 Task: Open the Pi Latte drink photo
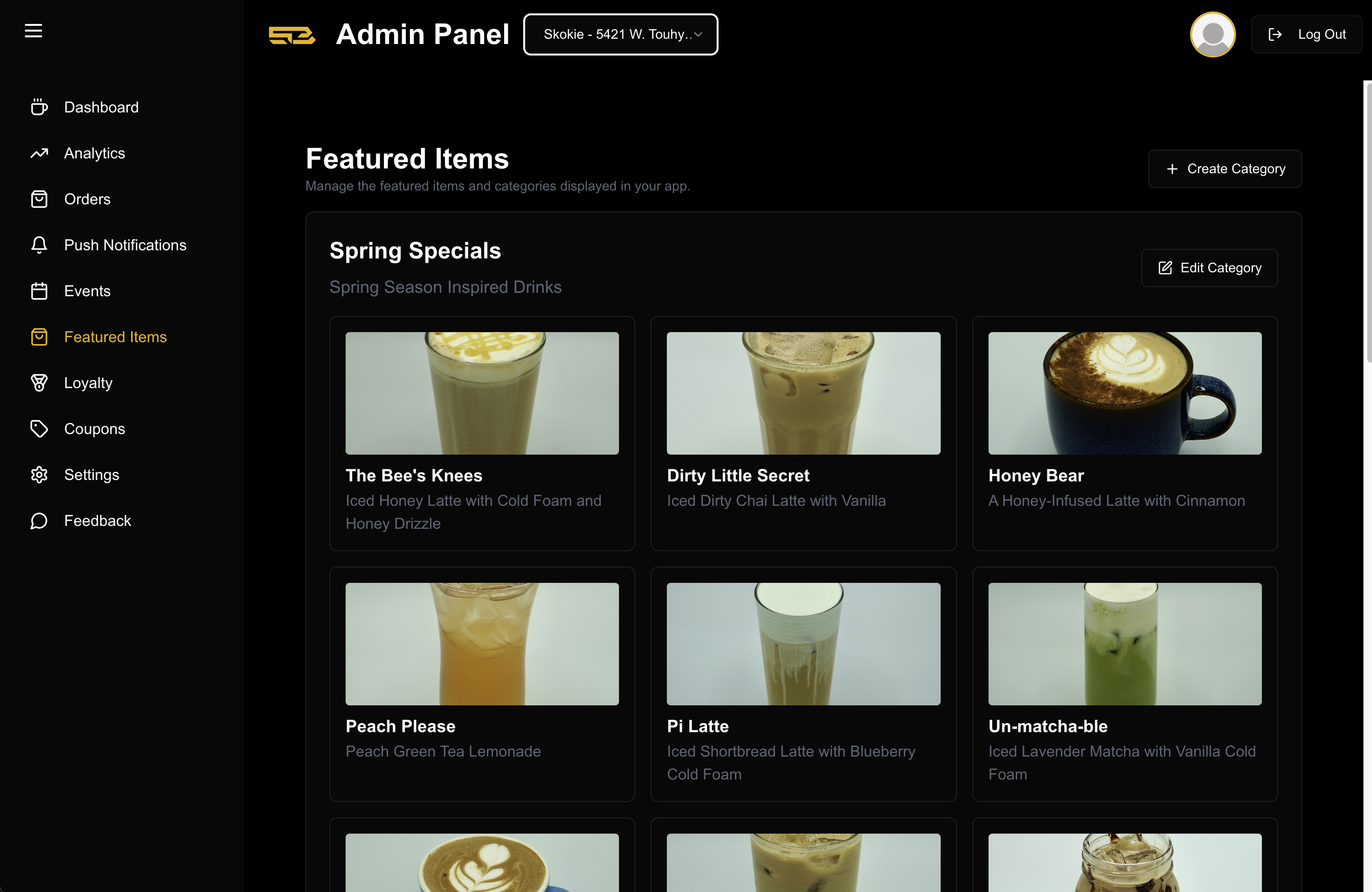tap(803, 644)
